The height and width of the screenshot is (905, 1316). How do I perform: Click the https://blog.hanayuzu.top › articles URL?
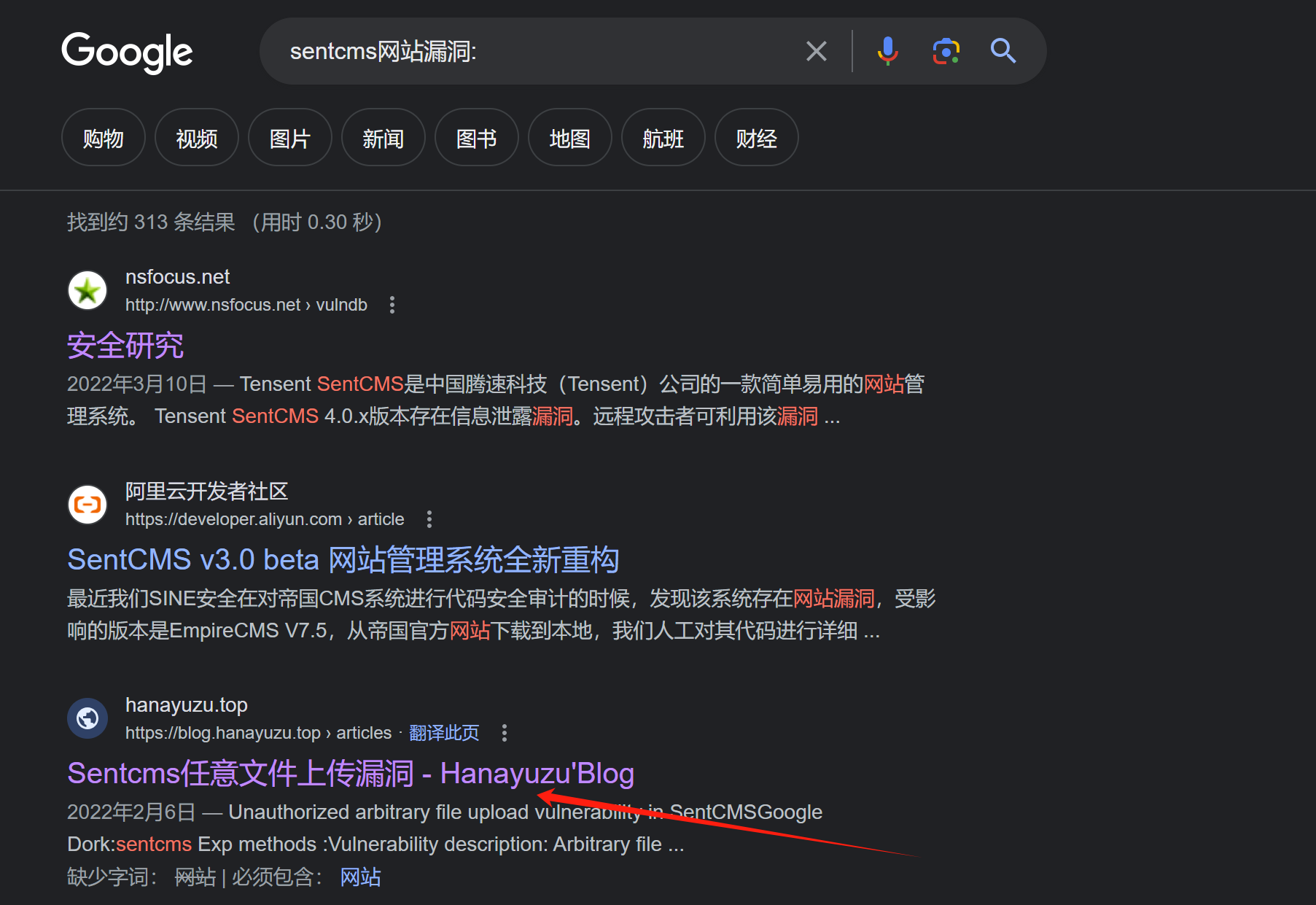(x=259, y=733)
